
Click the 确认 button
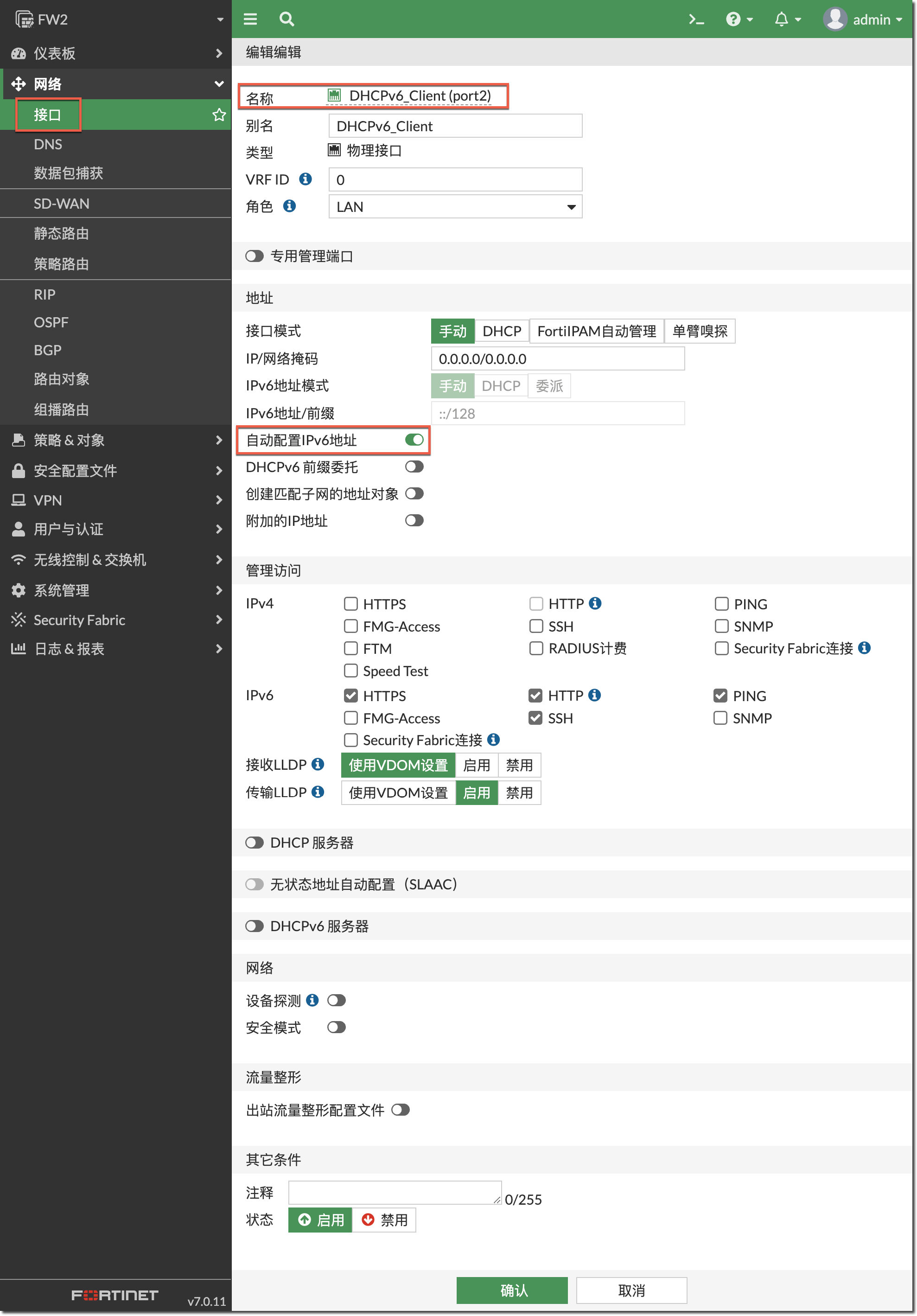click(x=512, y=1290)
